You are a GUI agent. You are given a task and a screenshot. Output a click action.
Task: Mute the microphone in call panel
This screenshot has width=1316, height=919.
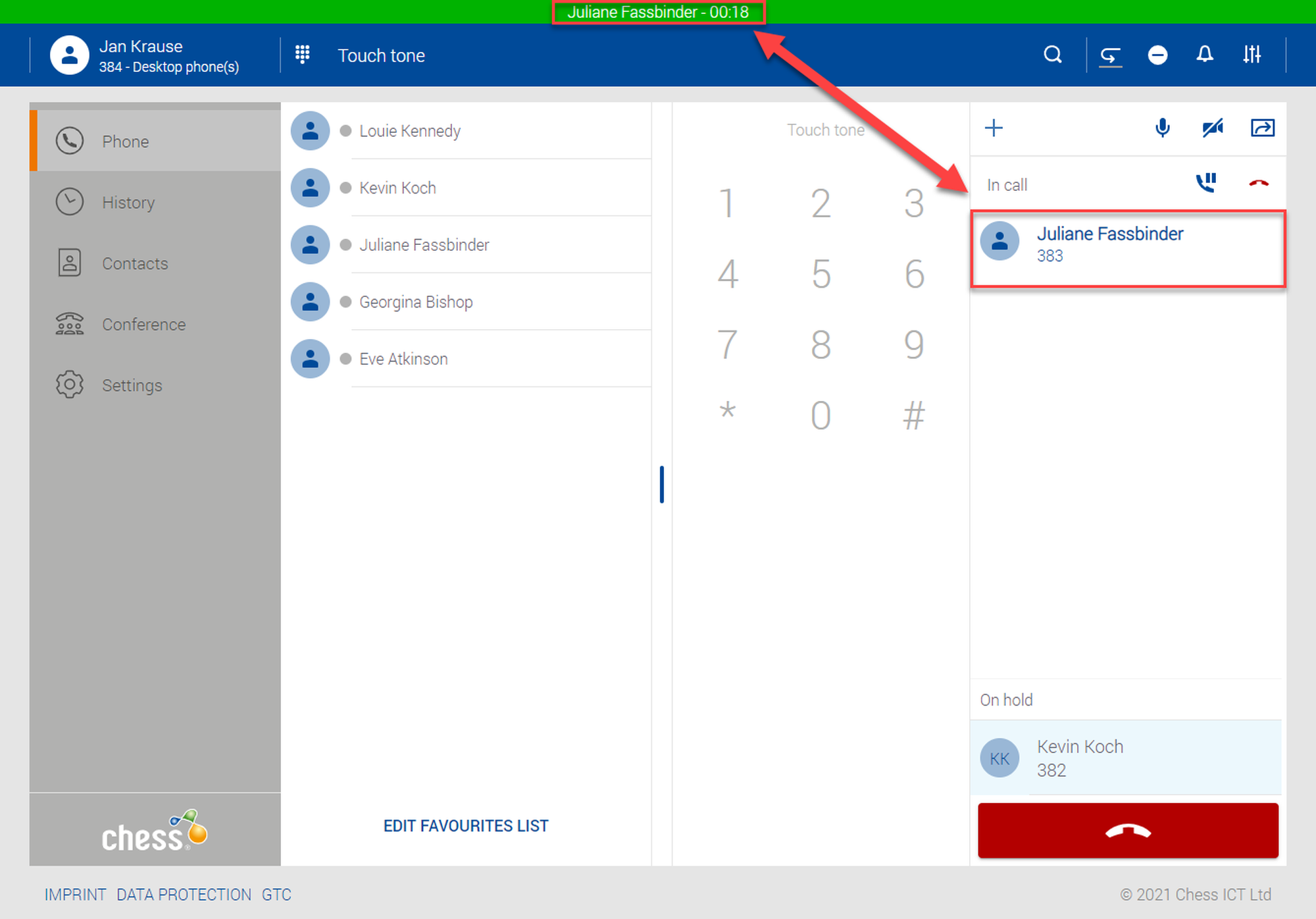click(1162, 128)
